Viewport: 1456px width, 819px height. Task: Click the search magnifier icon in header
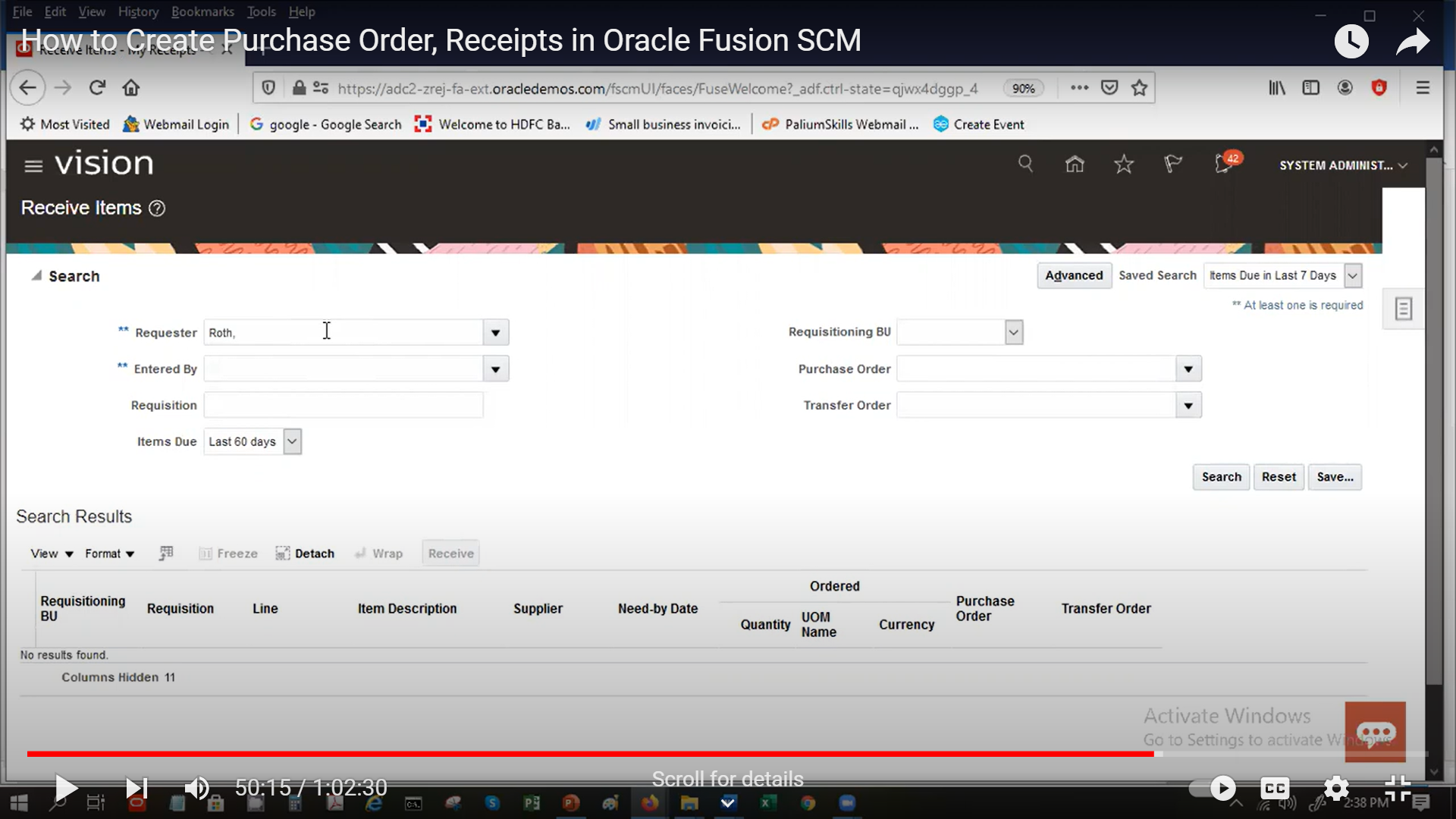click(x=1025, y=164)
